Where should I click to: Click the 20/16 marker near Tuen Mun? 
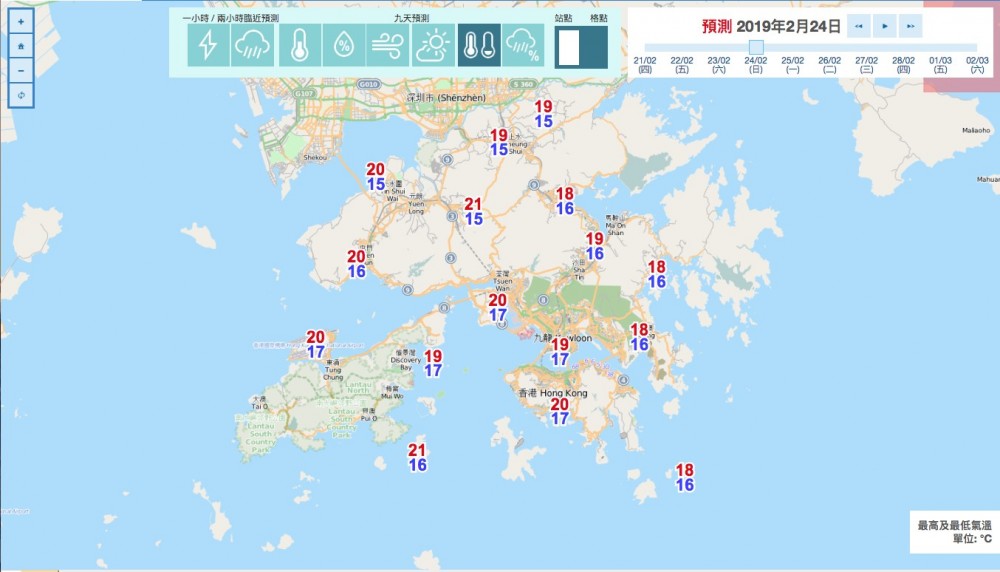pos(357,264)
